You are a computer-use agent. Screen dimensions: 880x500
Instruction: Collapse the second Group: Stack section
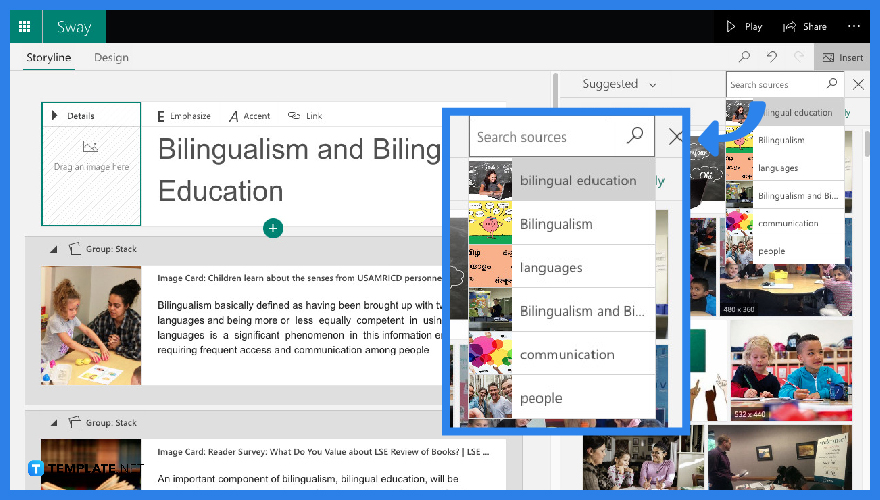point(53,423)
